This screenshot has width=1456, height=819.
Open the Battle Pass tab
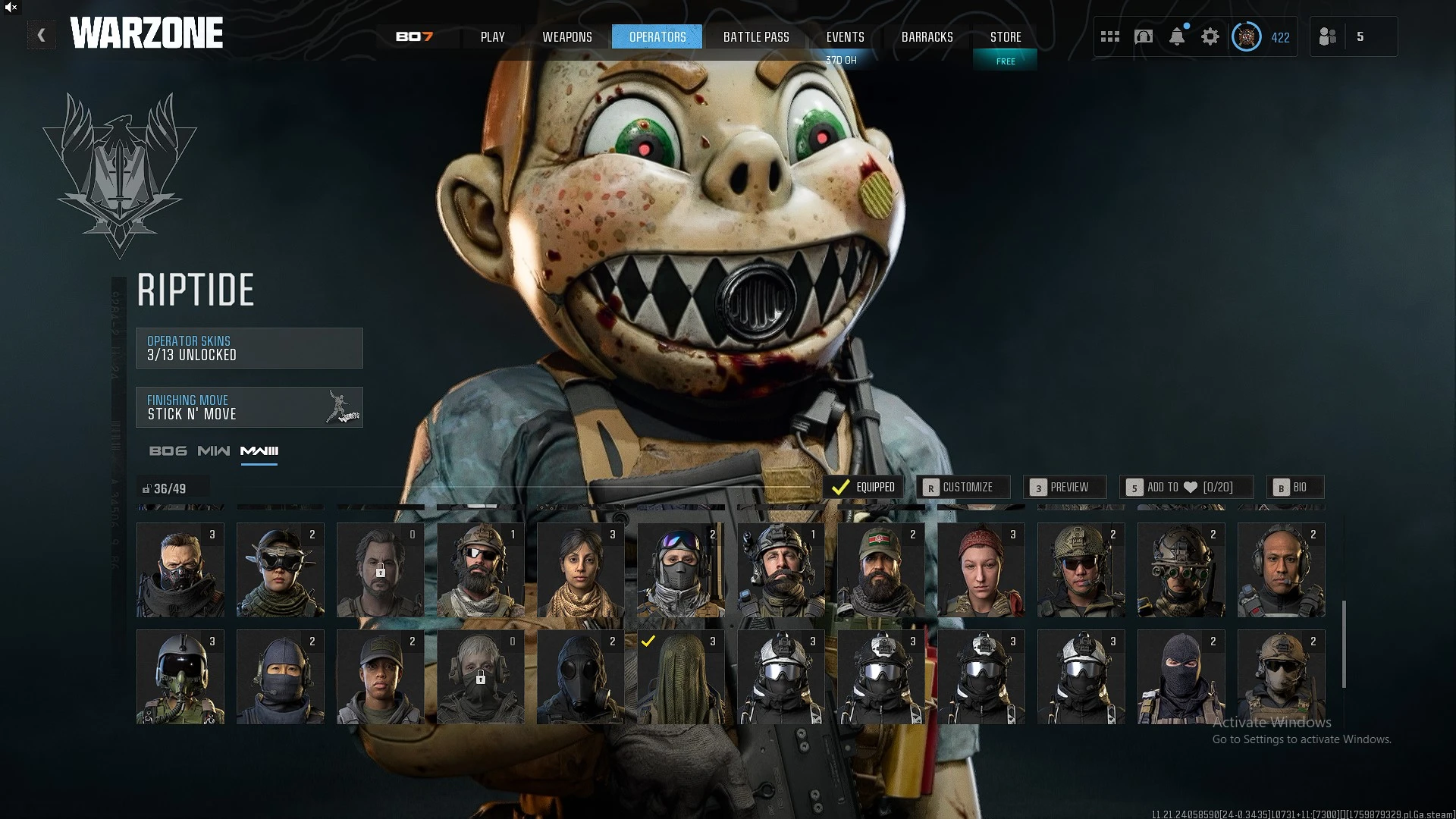pos(756,36)
